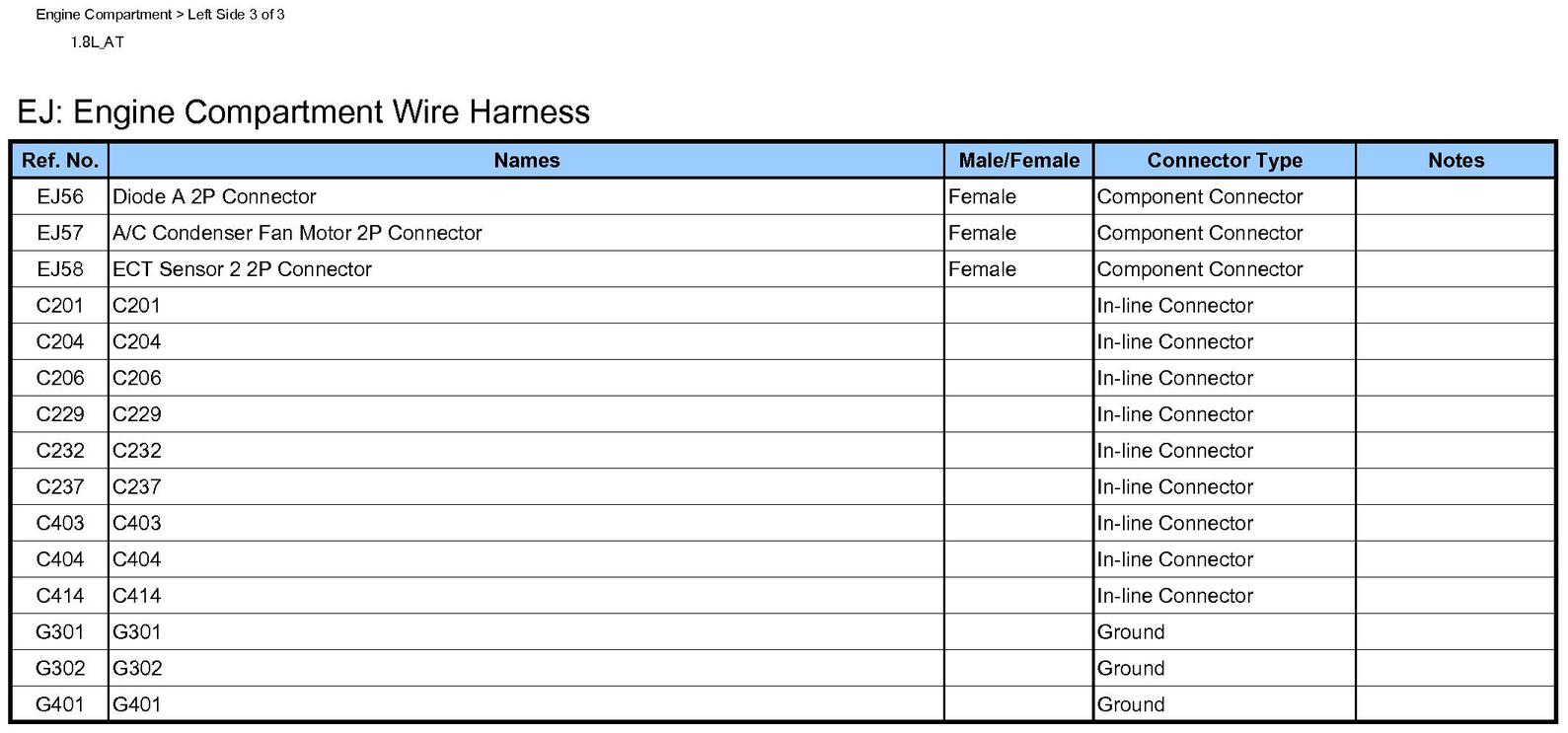Click the C204 name cell
The height and width of the screenshot is (733, 1568).
[x=526, y=342]
